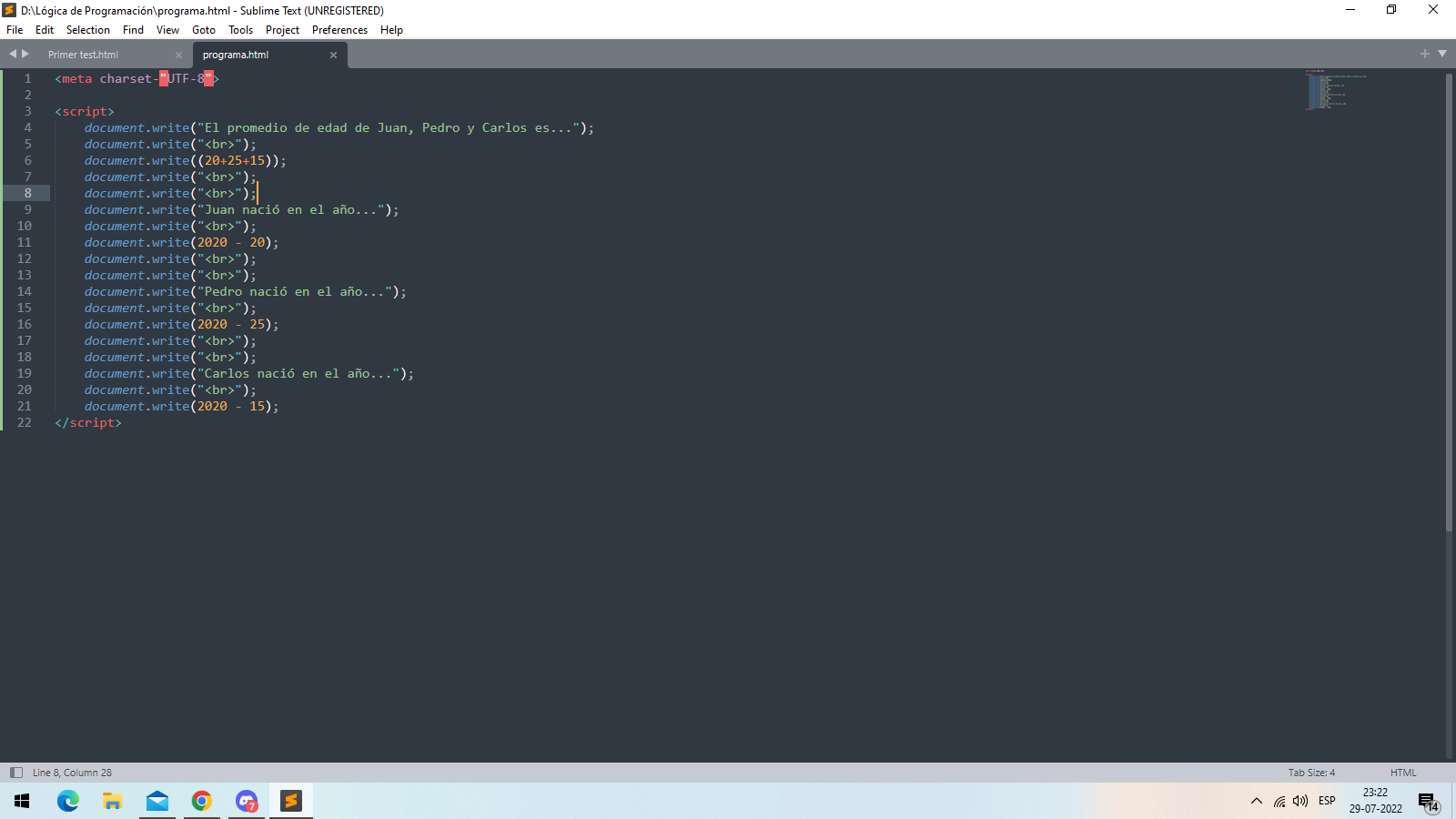Open the Help menu
Viewport: 1456px width, 819px height.
391,30
